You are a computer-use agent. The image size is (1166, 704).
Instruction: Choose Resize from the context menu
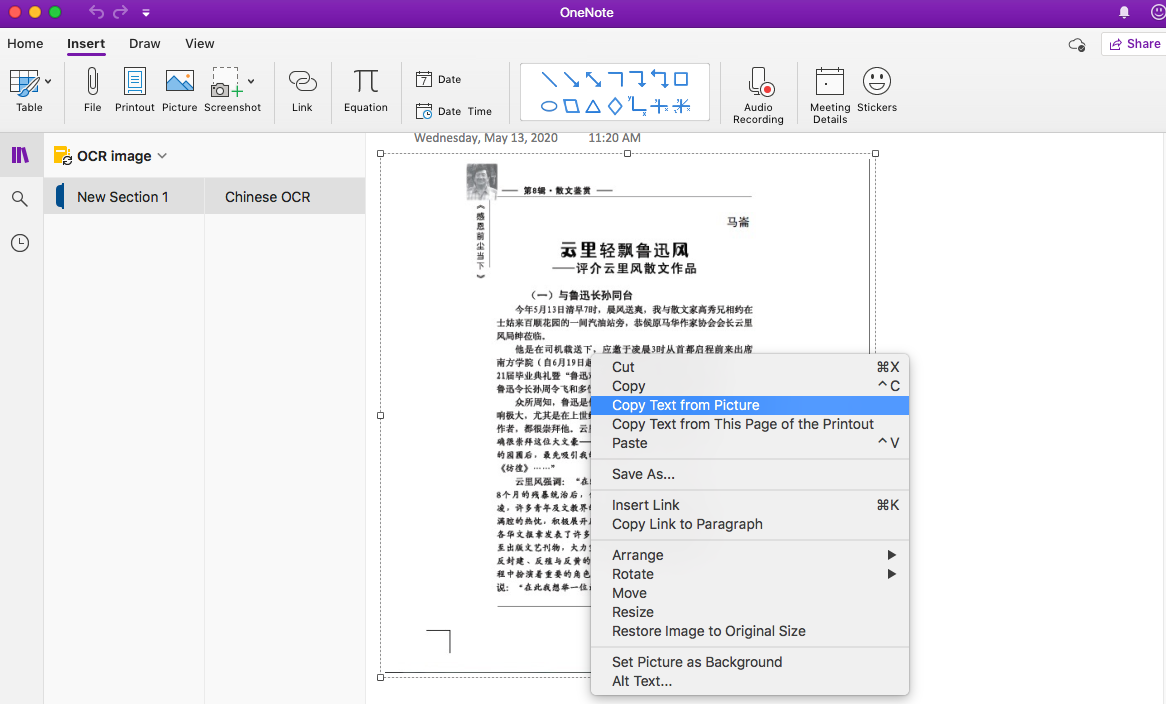(750, 612)
